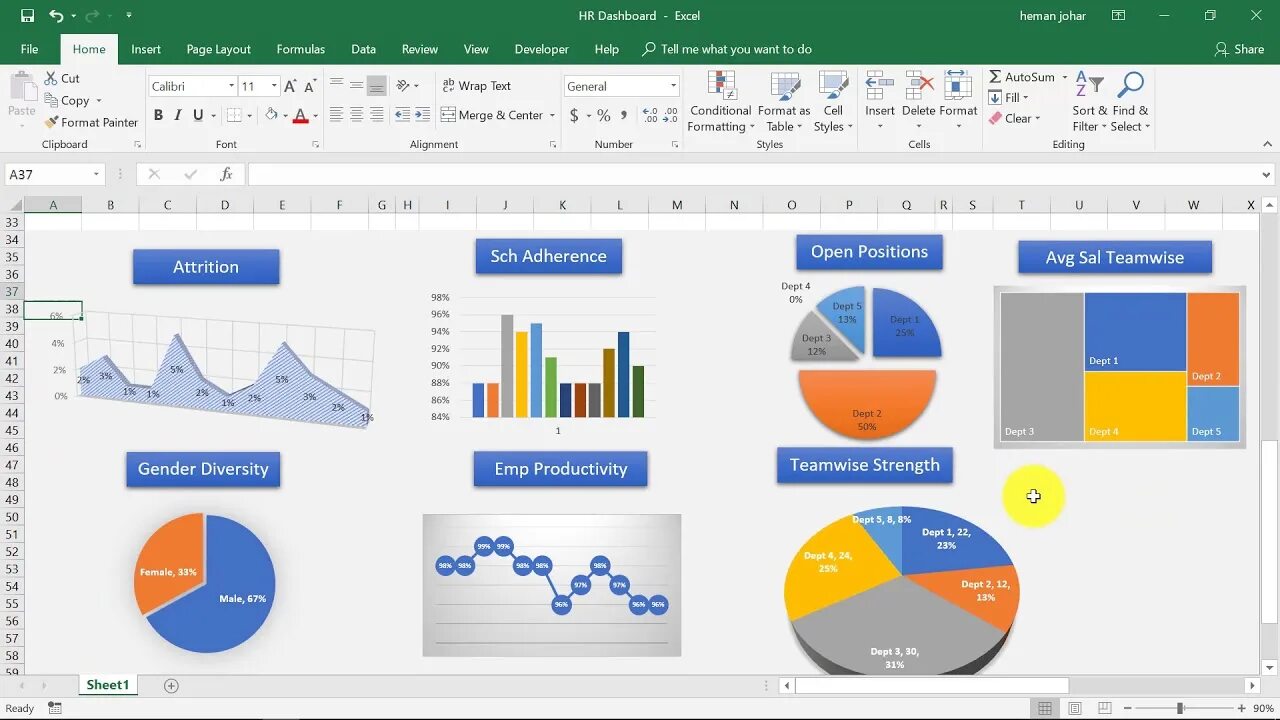Center text horizontally
1280x720 pixels.
(x=357, y=115)
